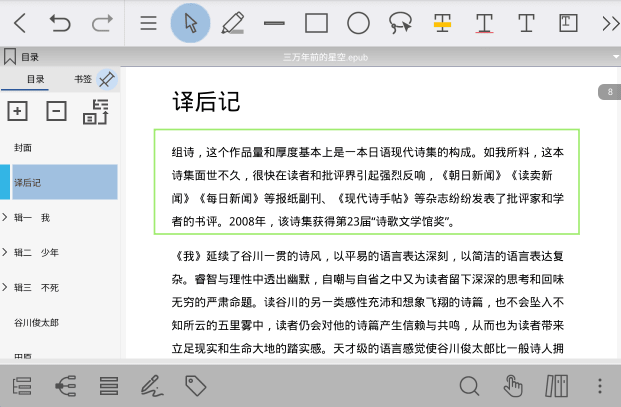Viewport: 621px width, 407px height.
Task: Expand the 辑二 少年 section
Action: [5, 252]
